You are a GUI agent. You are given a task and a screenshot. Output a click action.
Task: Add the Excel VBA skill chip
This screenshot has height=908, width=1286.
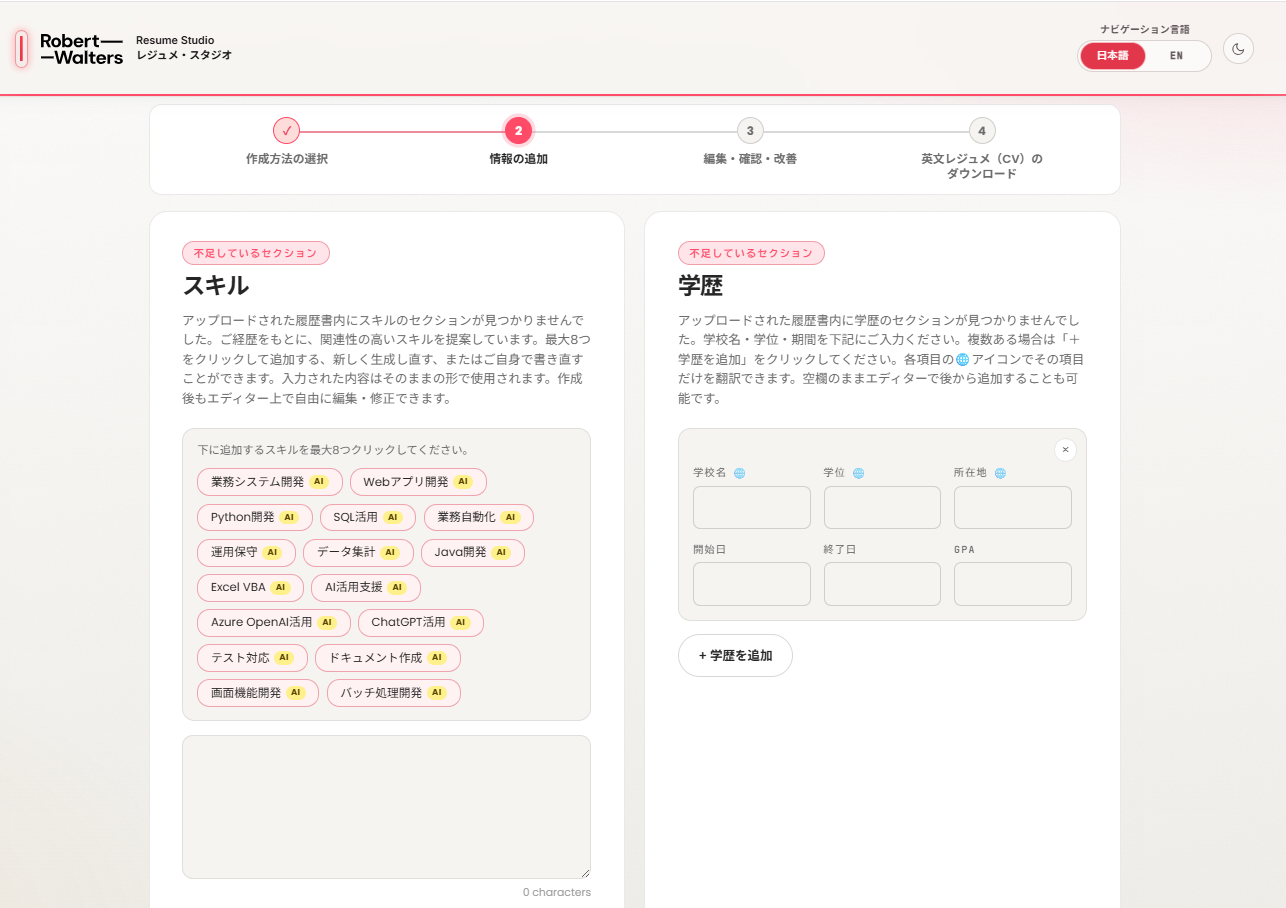pyautogui.click(x=250, y=588)
